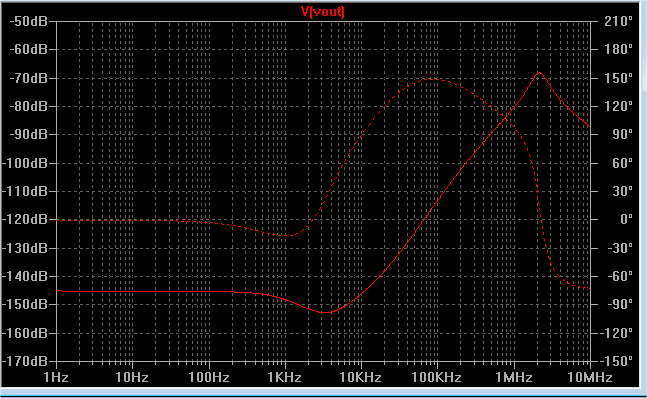The image size is (647, 399).
Task: Select the -50dB magnitude axis label
Action: pyautogui.click(x=28, y=21)
